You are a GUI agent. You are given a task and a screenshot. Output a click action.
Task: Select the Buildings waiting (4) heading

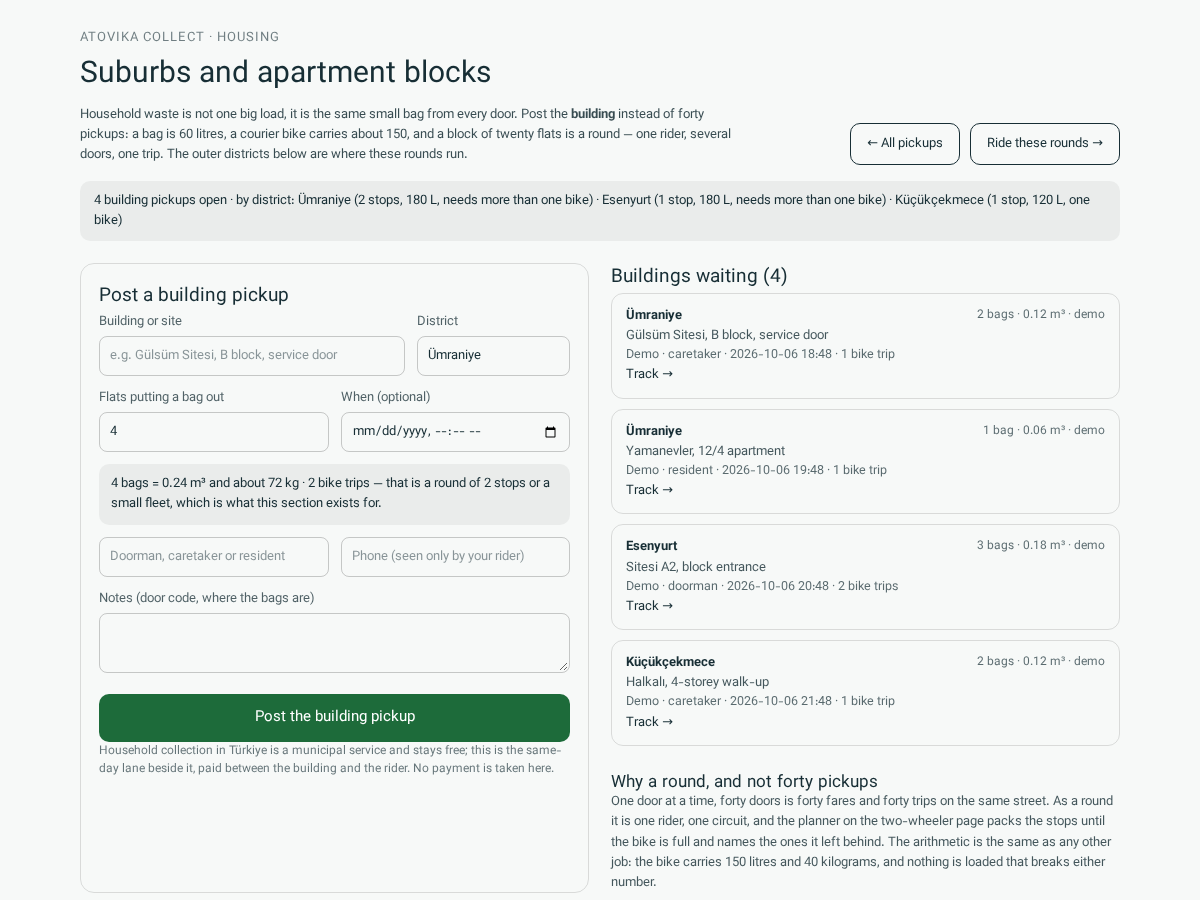699,276
